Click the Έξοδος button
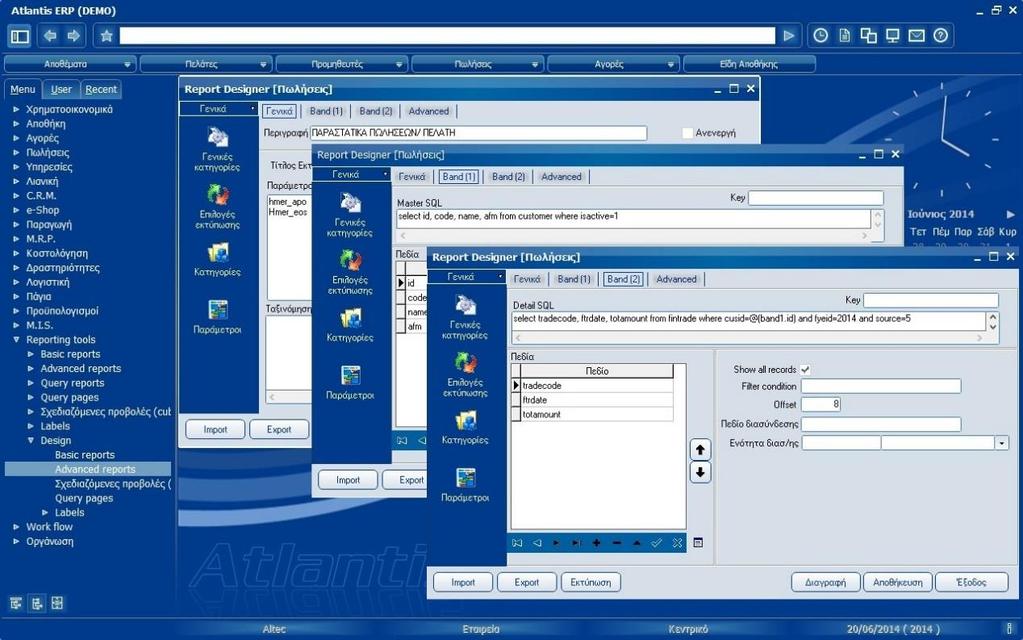Viewport: 1023px width, 640px height. click(971, 582)
